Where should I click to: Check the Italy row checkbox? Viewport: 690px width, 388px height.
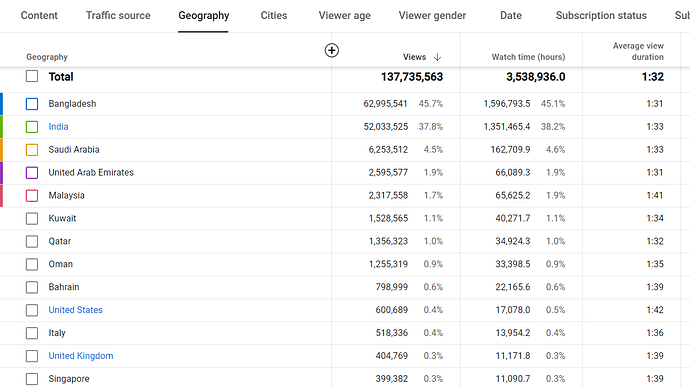32,333
